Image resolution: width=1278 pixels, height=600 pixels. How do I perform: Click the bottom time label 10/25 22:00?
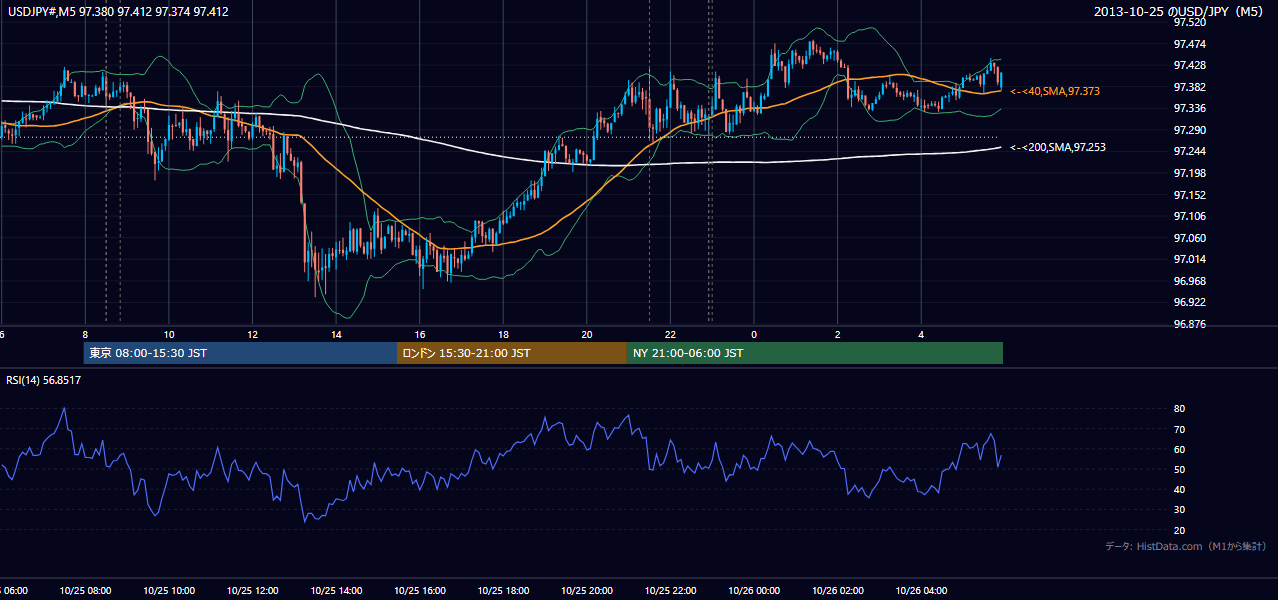670,590
